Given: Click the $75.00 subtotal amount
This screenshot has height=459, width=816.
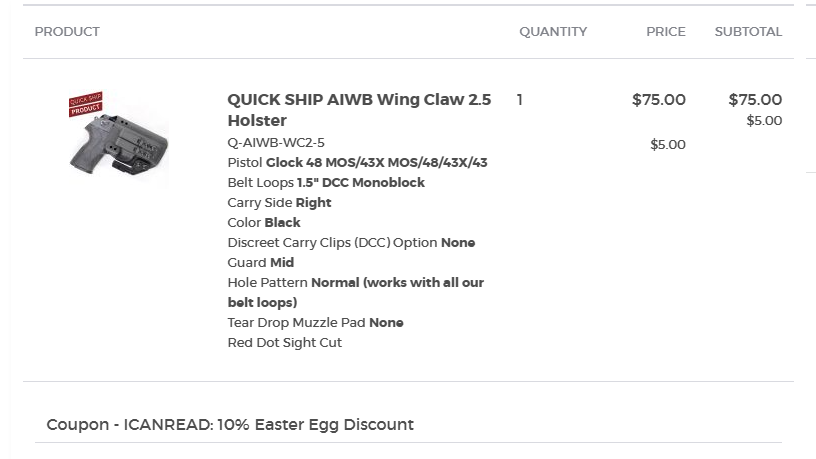Looking at the screenshot, I should pyautogui.click(x=755, y=99).
